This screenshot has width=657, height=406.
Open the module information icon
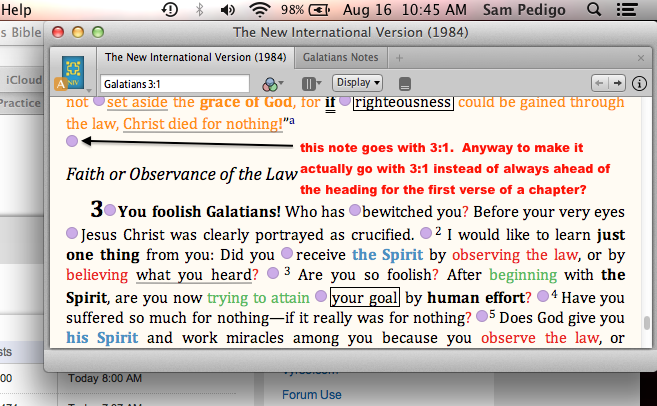tap(639, 83)
